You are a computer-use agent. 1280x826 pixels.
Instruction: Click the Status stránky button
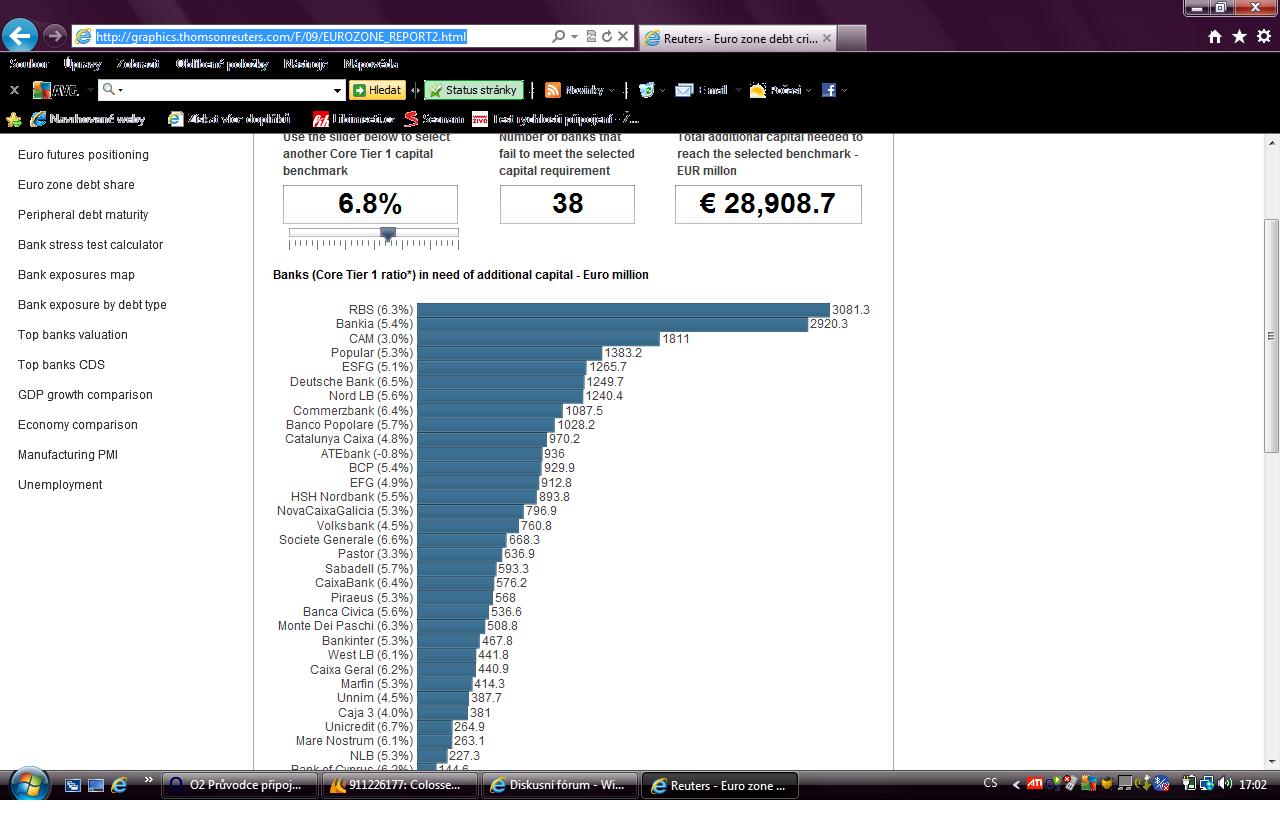[x=472, y=90]
